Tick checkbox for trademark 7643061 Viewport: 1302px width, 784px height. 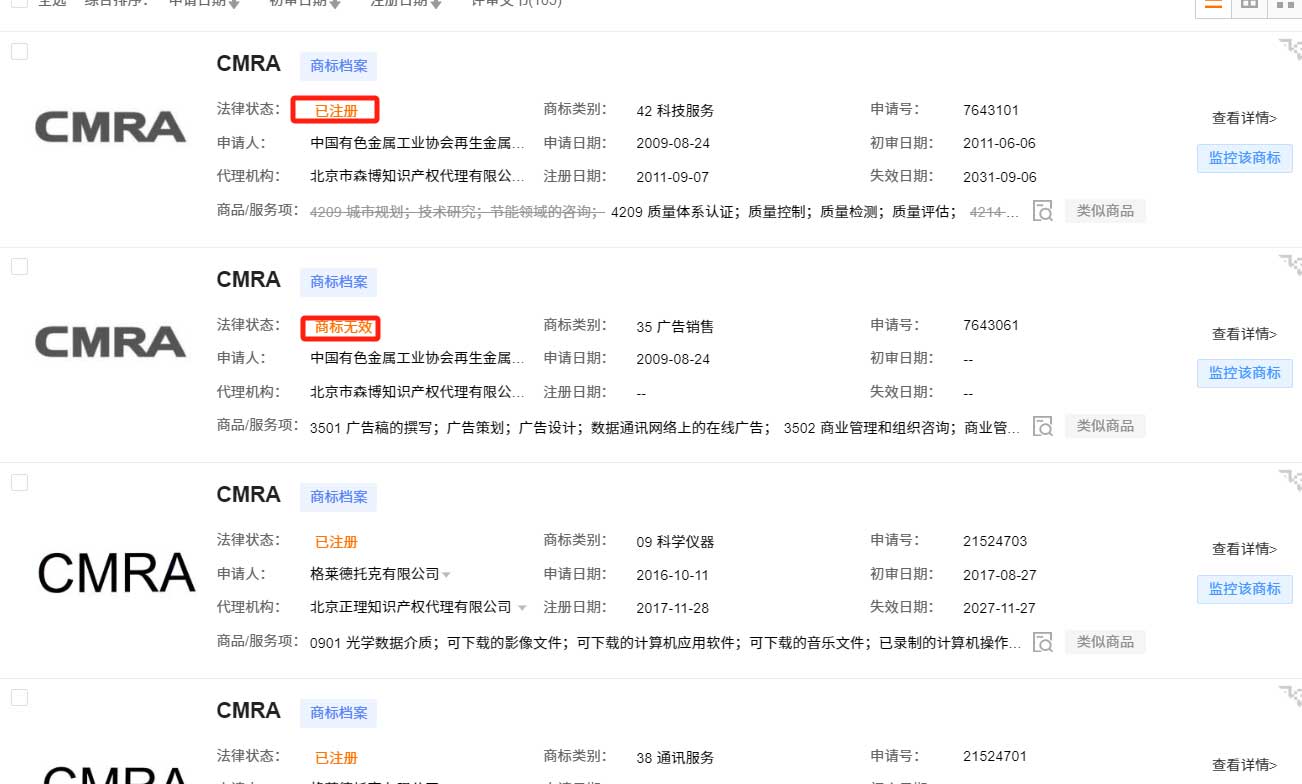point(19,267)
